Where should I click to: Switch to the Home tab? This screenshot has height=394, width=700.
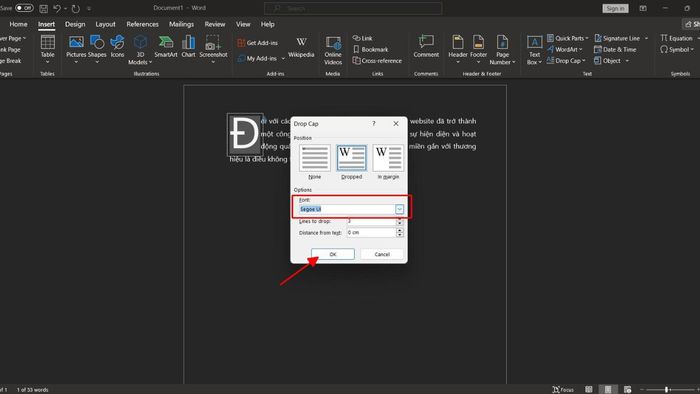coord(18,24)
